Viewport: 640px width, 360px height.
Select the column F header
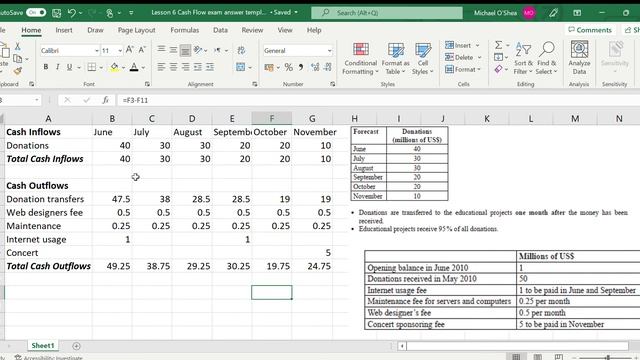point(272,118)
